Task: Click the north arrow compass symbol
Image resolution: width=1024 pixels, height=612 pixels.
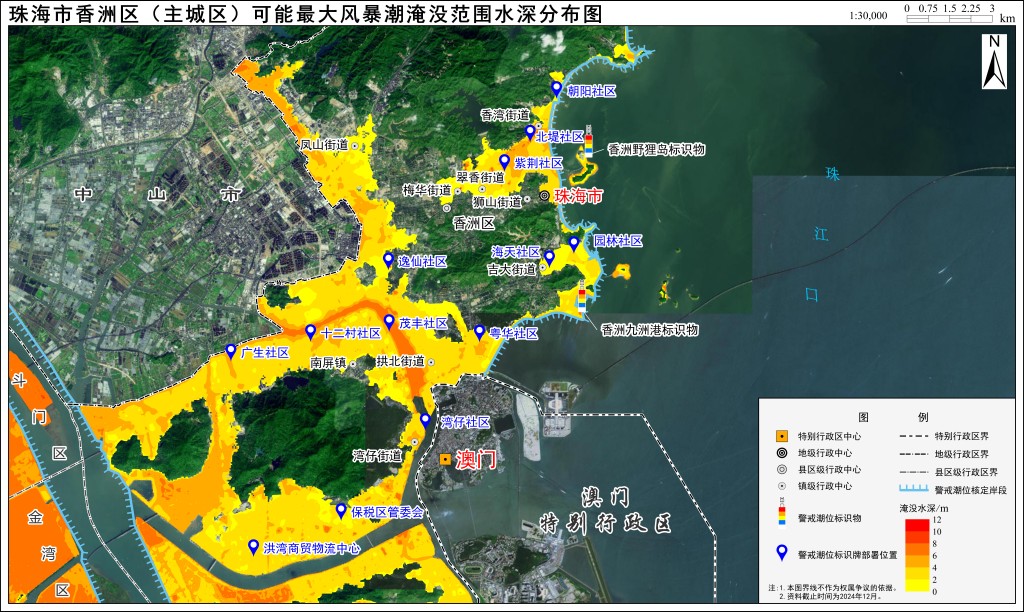Action: (x=994, y=62)
